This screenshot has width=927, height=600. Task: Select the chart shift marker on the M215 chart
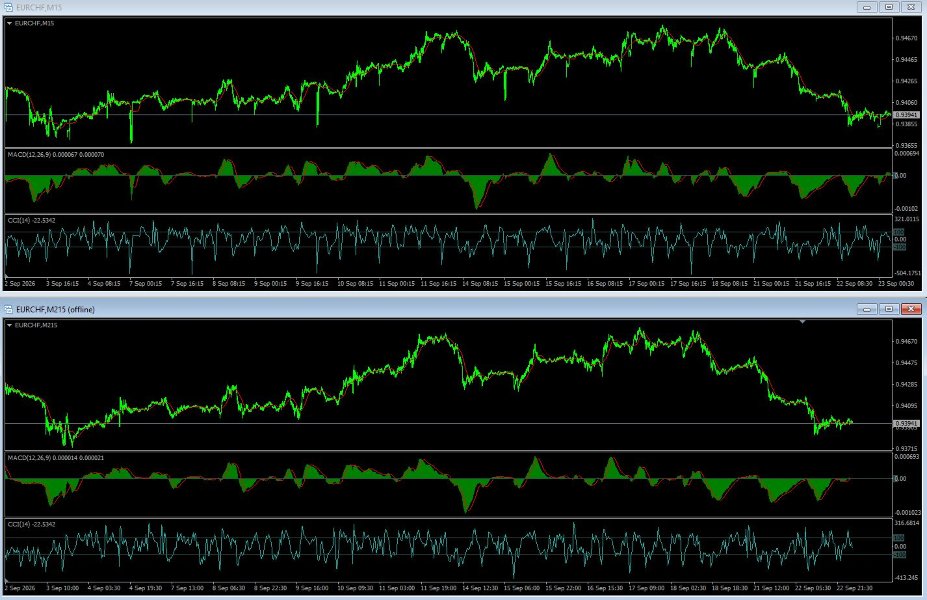(802, 322)
